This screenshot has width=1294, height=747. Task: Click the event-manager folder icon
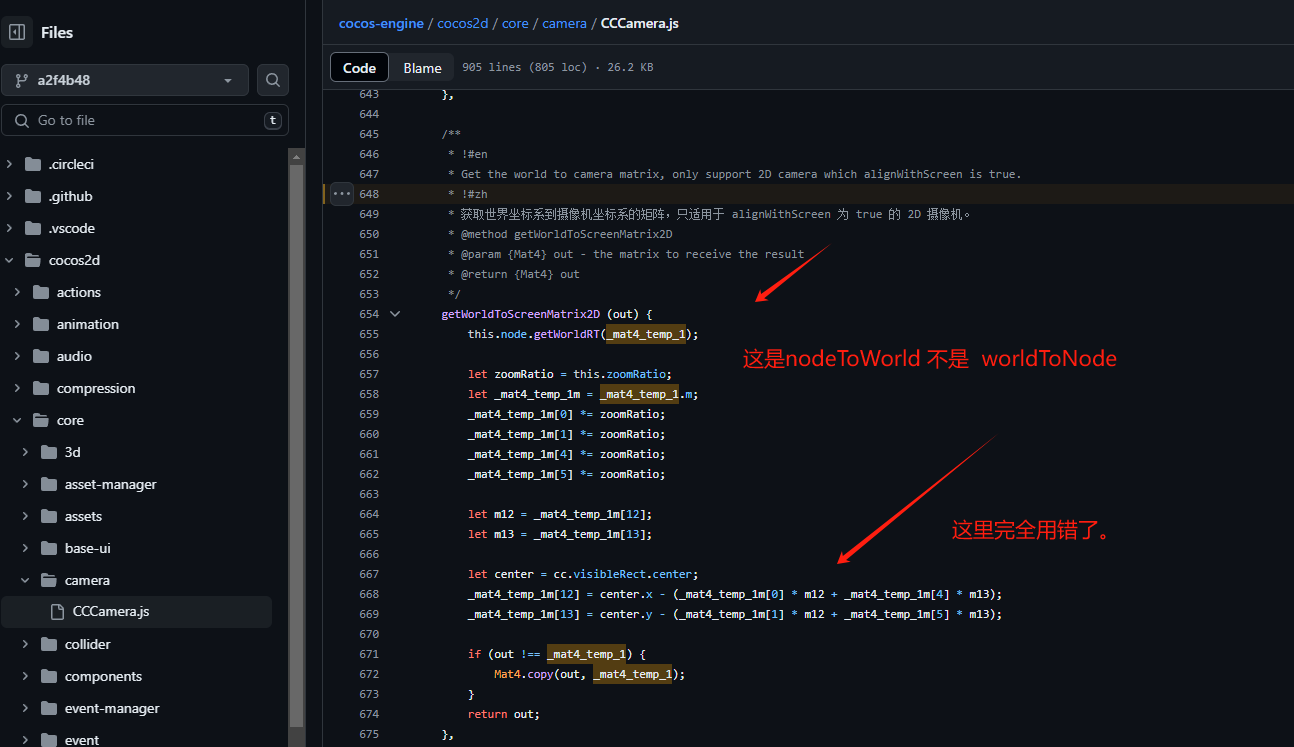point(49,708)
